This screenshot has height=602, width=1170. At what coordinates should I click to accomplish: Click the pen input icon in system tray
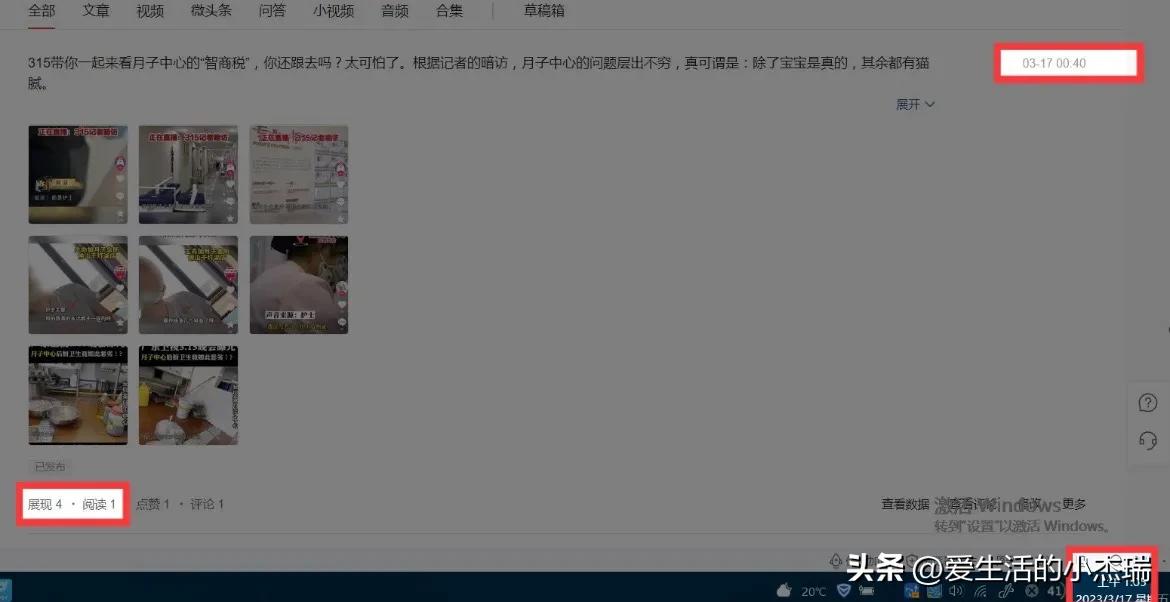point(1008,590)
